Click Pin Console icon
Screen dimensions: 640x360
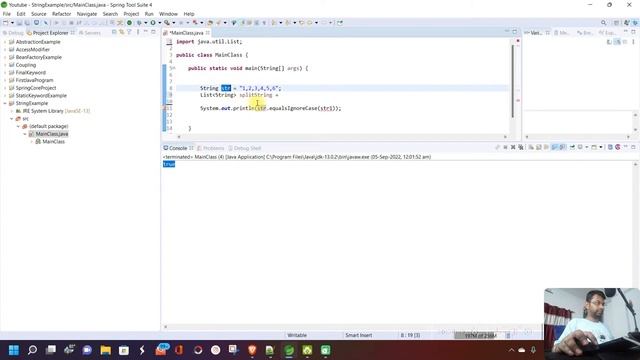coord(572,147)
